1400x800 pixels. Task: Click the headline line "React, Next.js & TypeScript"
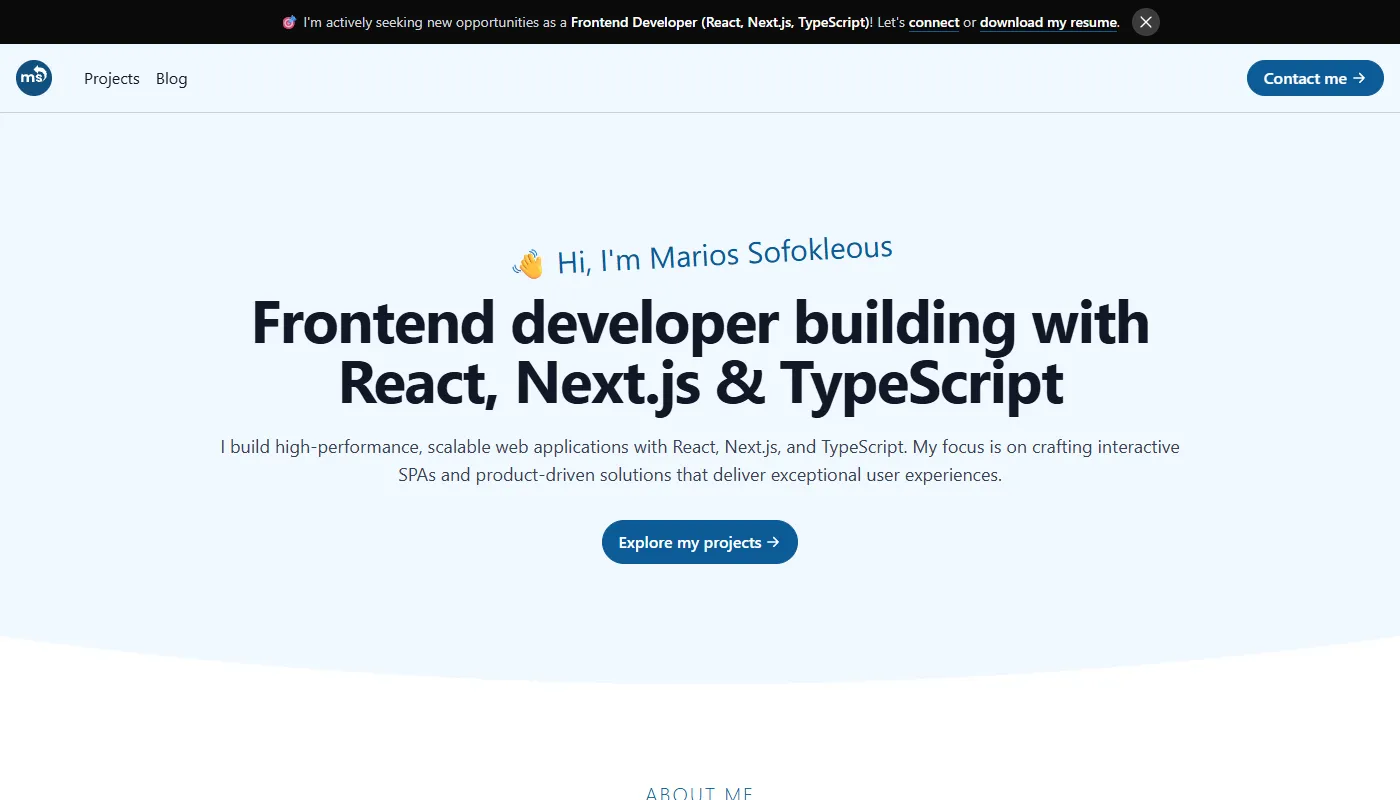(x=700, y=383)
